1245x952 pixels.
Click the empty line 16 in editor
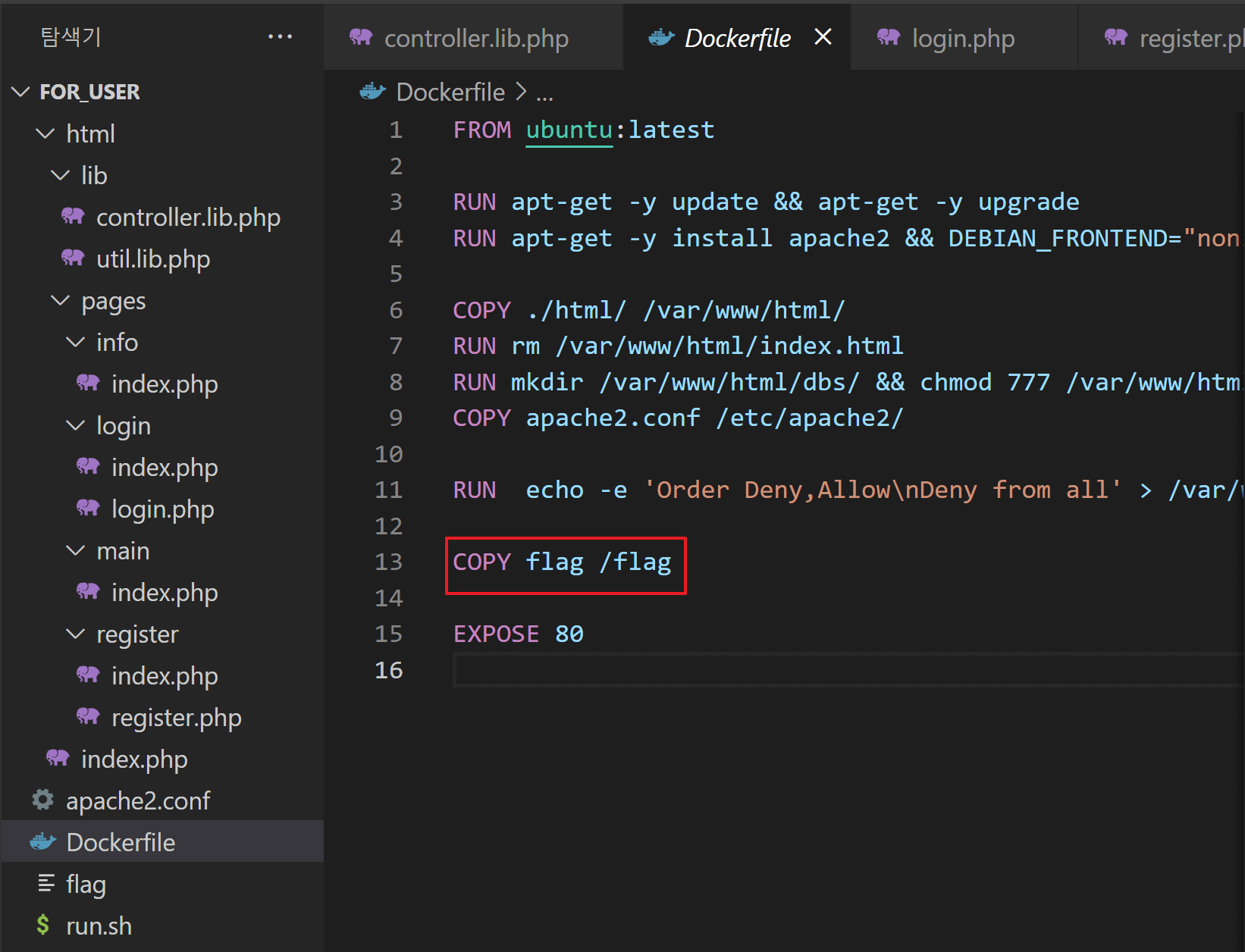(848, 670)
